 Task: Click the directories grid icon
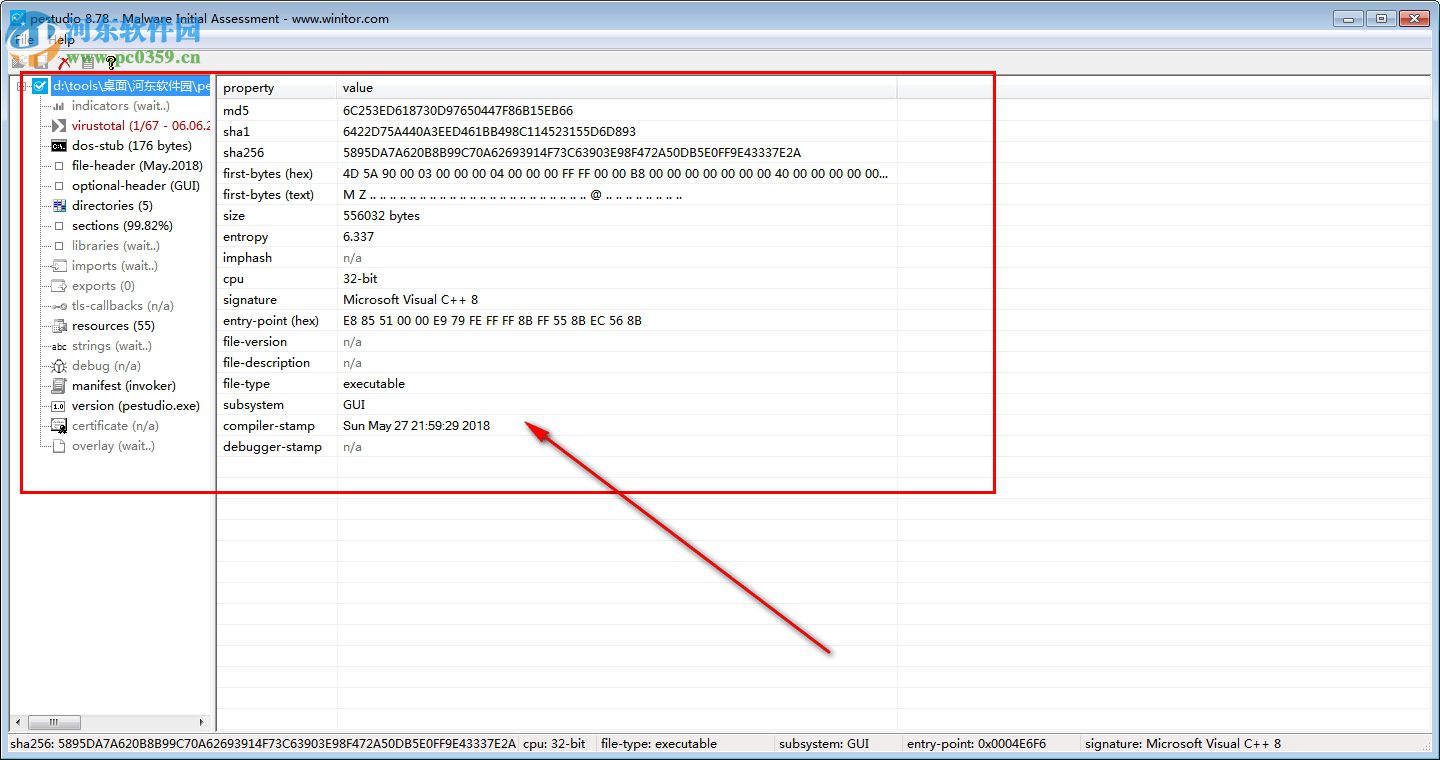point(58,206)
